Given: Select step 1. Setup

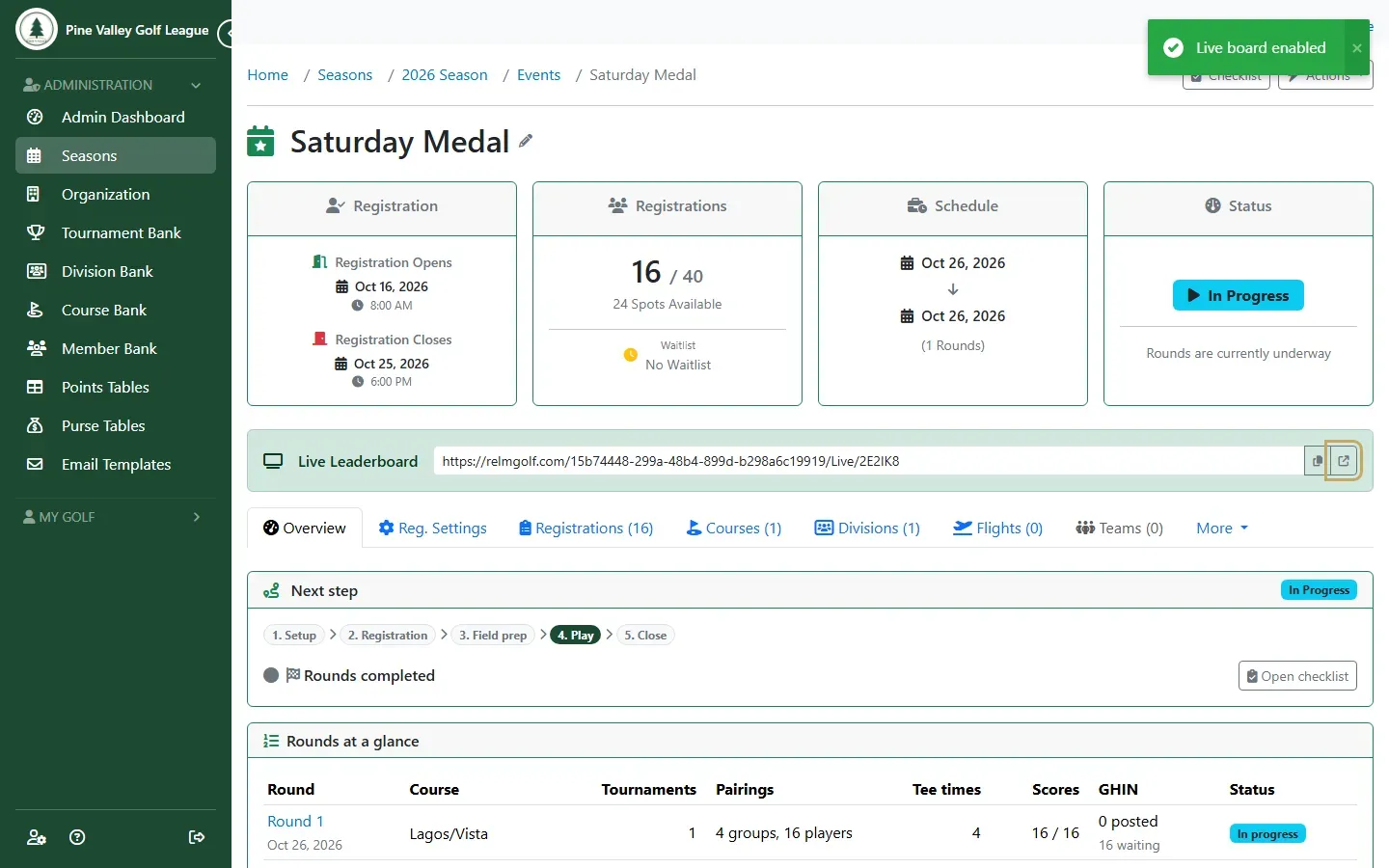Looking at the screenshot, I should (x=294, y=635).
